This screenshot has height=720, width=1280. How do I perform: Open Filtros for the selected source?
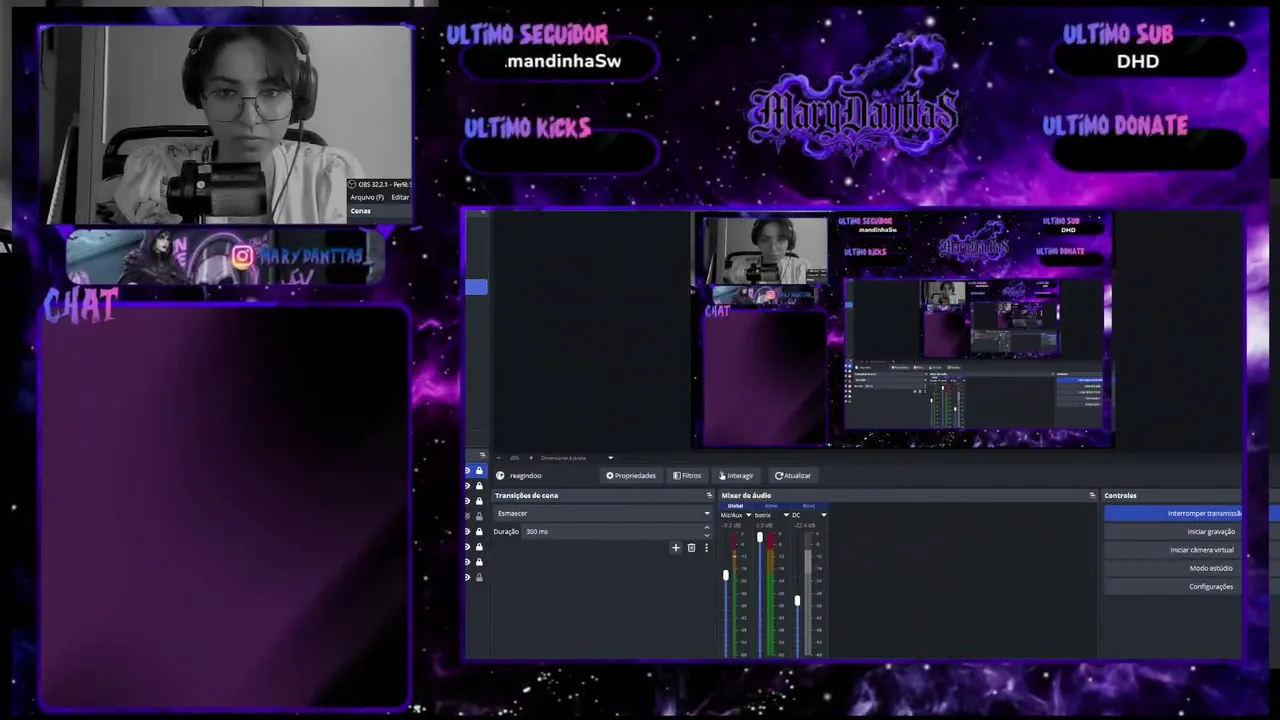click(687, 476)
